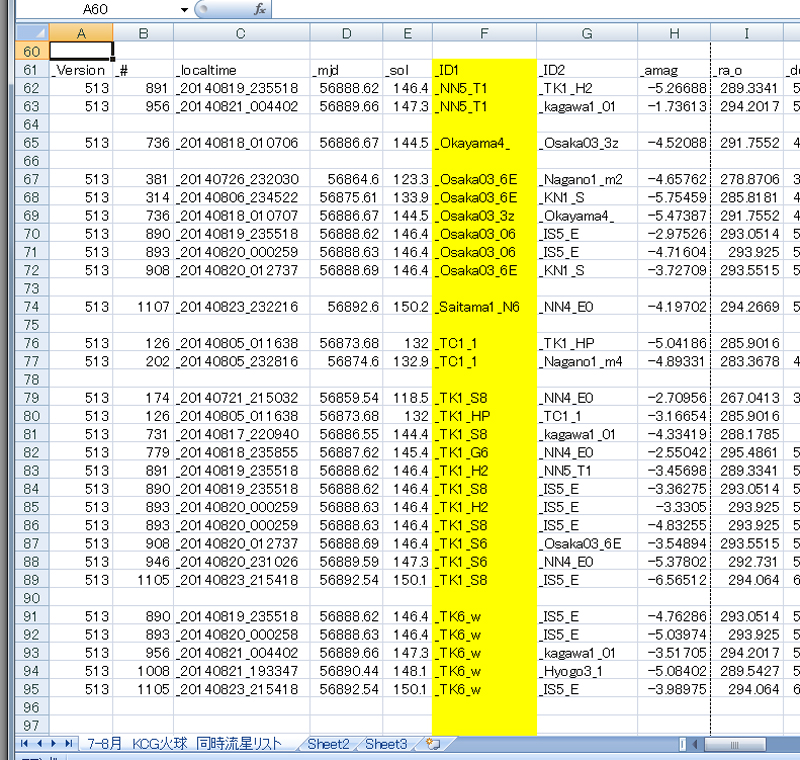
Task: Click the previous sheet navigation arrow
Action: (39, 744)
